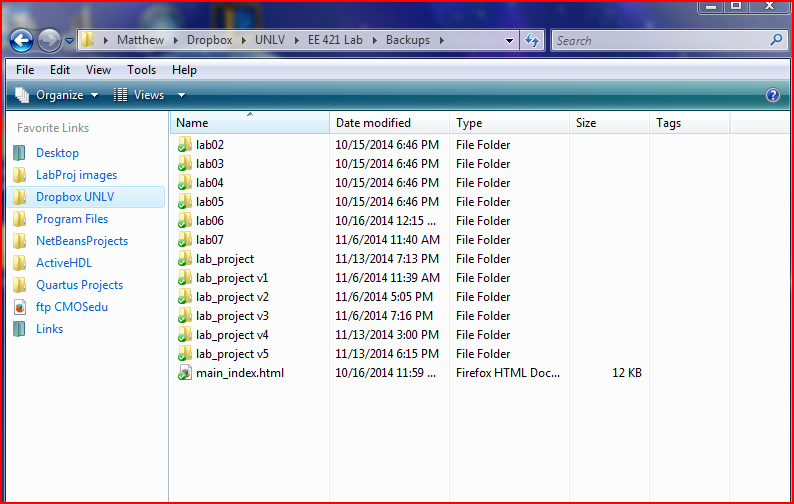The image size is (794, 504).
Task: Select the lab_project v1 folder icon
Action: (185, 278)
